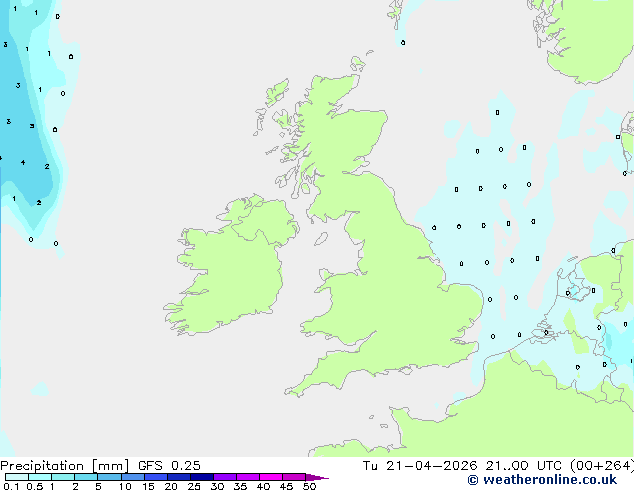Screen dimensions: 634x490
Task: Click the 2–5 mm legend color swatch
Action: point(86,477)
